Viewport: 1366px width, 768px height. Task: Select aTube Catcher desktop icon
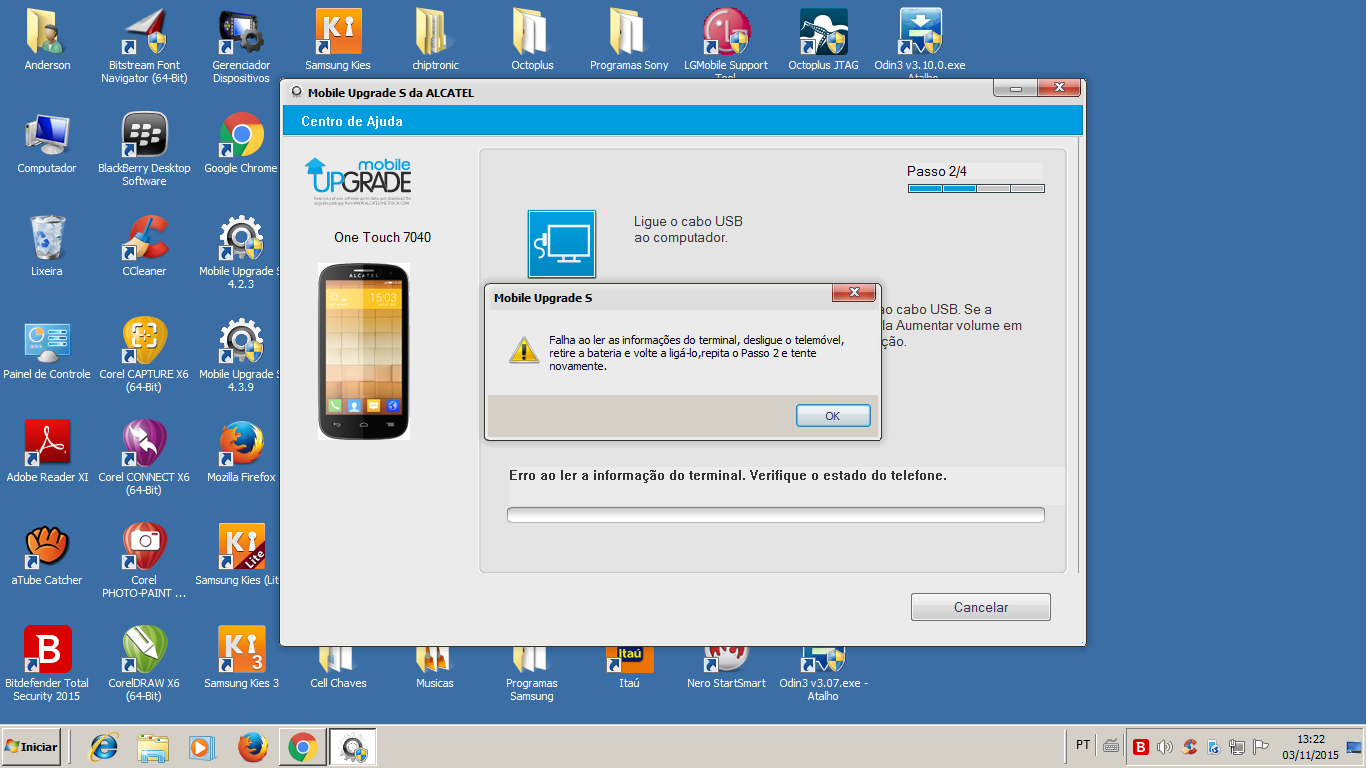[47, 556]
